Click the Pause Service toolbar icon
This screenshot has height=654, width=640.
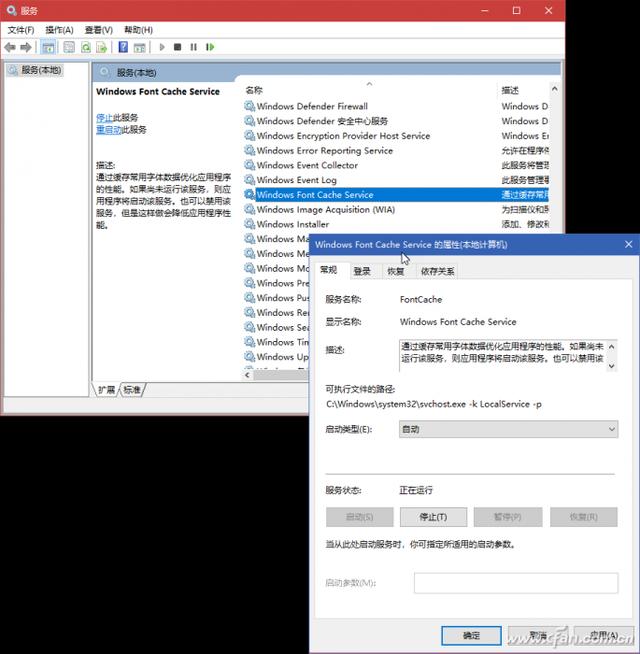[193, 47]
